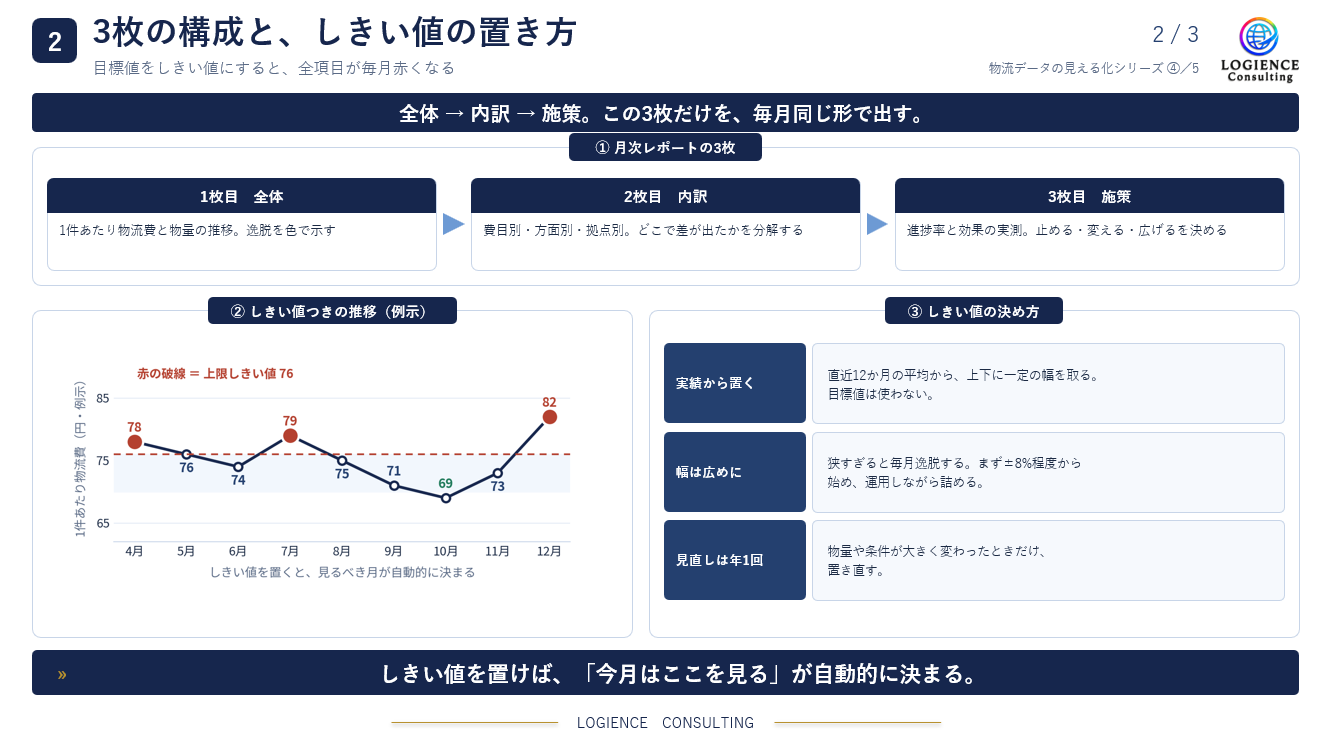The height and width of the screenshot is (748, 1330).
Task: Click the slide title 3枚の構成と、しきい値の置き方
Action: tap(335, 33)
